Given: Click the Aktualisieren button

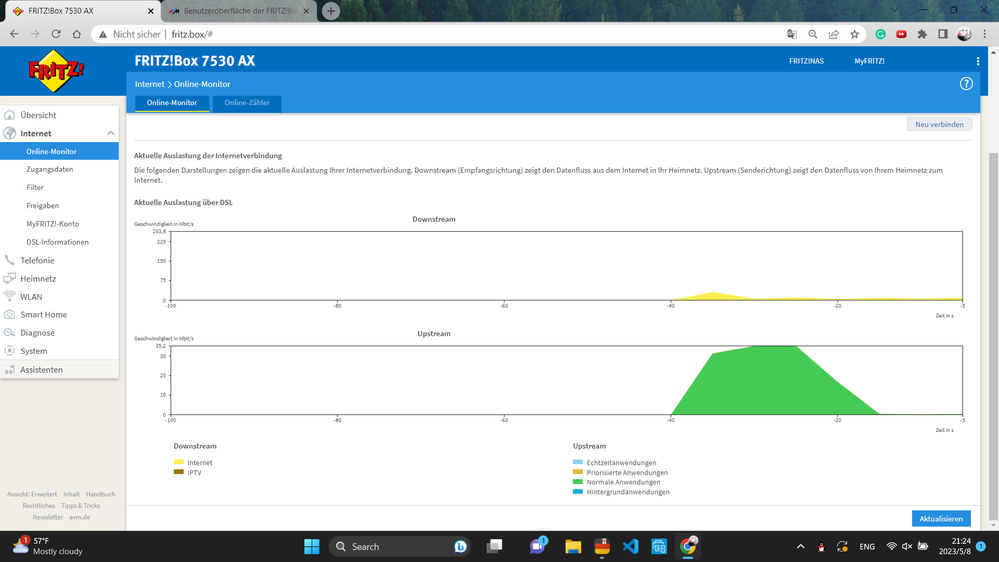Looking at the screenshot, I should coord(941,519).
